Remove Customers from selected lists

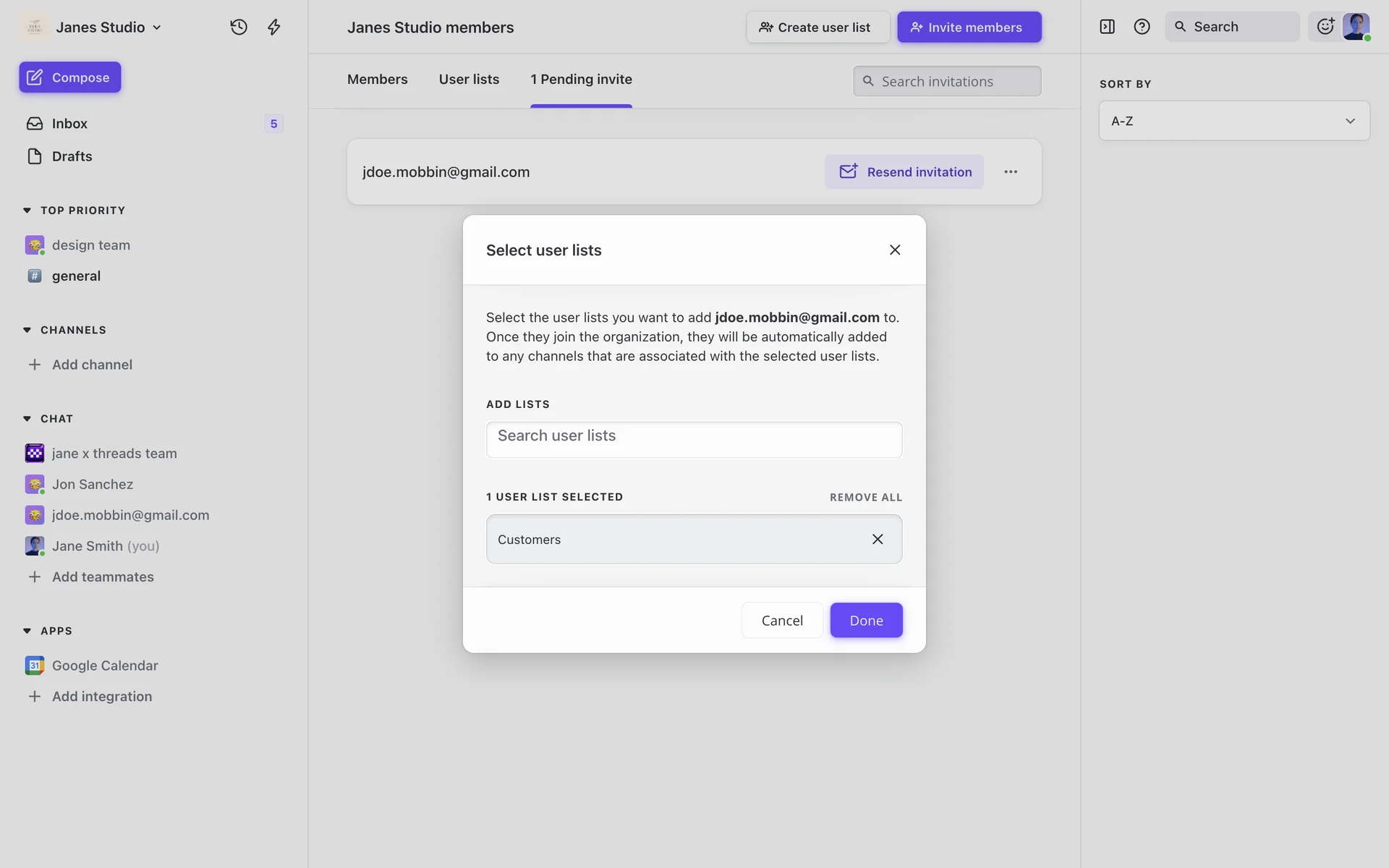878,539
